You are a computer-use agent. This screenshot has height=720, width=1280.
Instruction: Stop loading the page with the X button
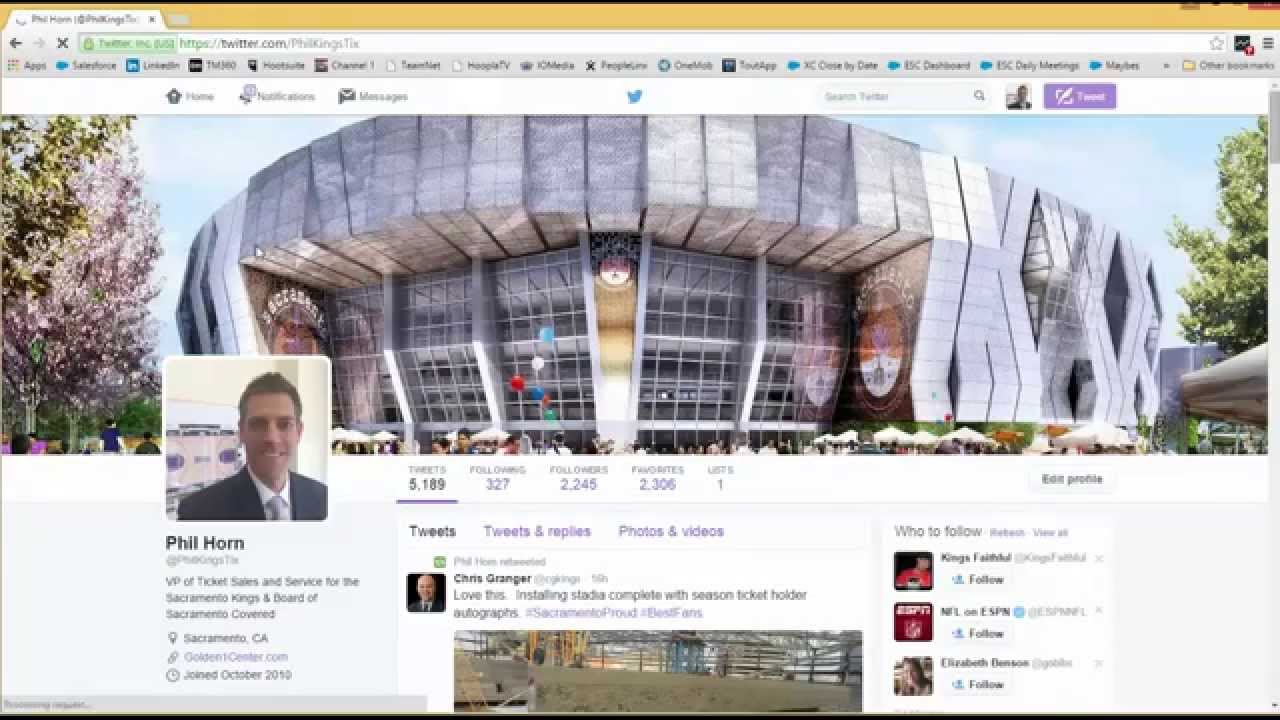[x=62, y=43]
